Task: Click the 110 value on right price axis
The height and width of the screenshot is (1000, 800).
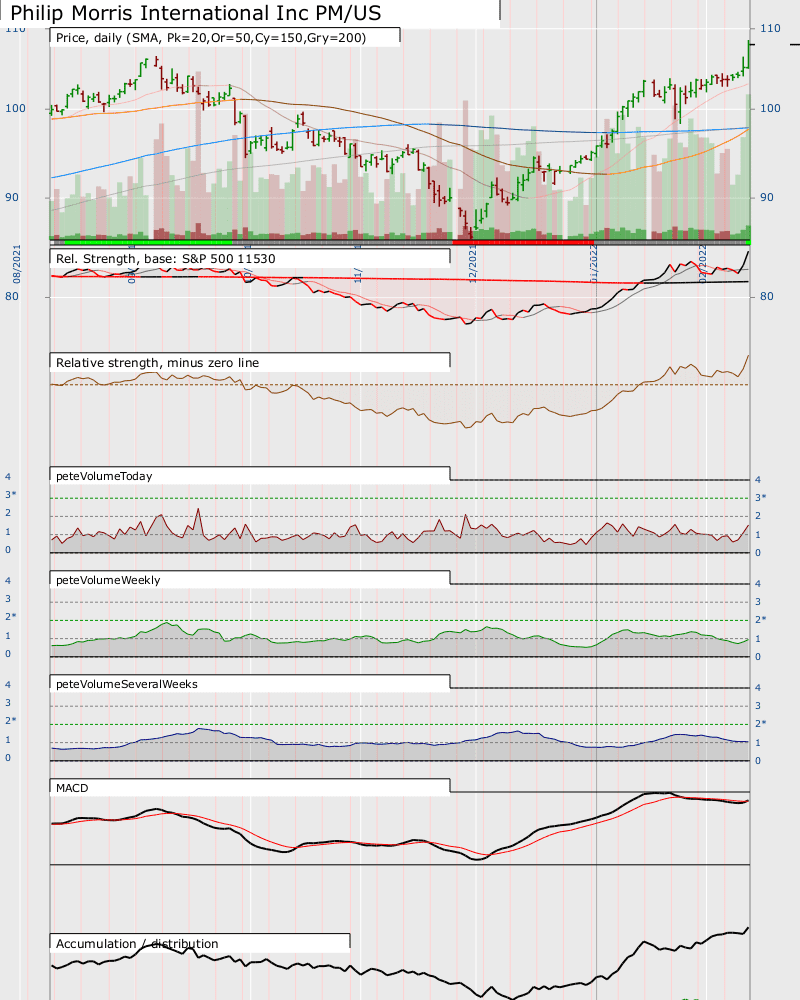Action: tap(770, 28)
